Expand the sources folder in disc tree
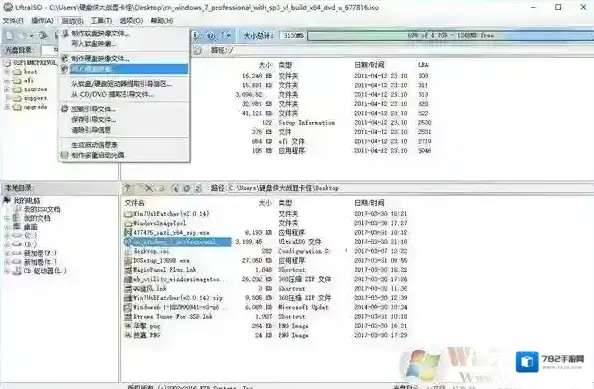The height and width of the screenshot is (389, 594). (x=7, y=89)
